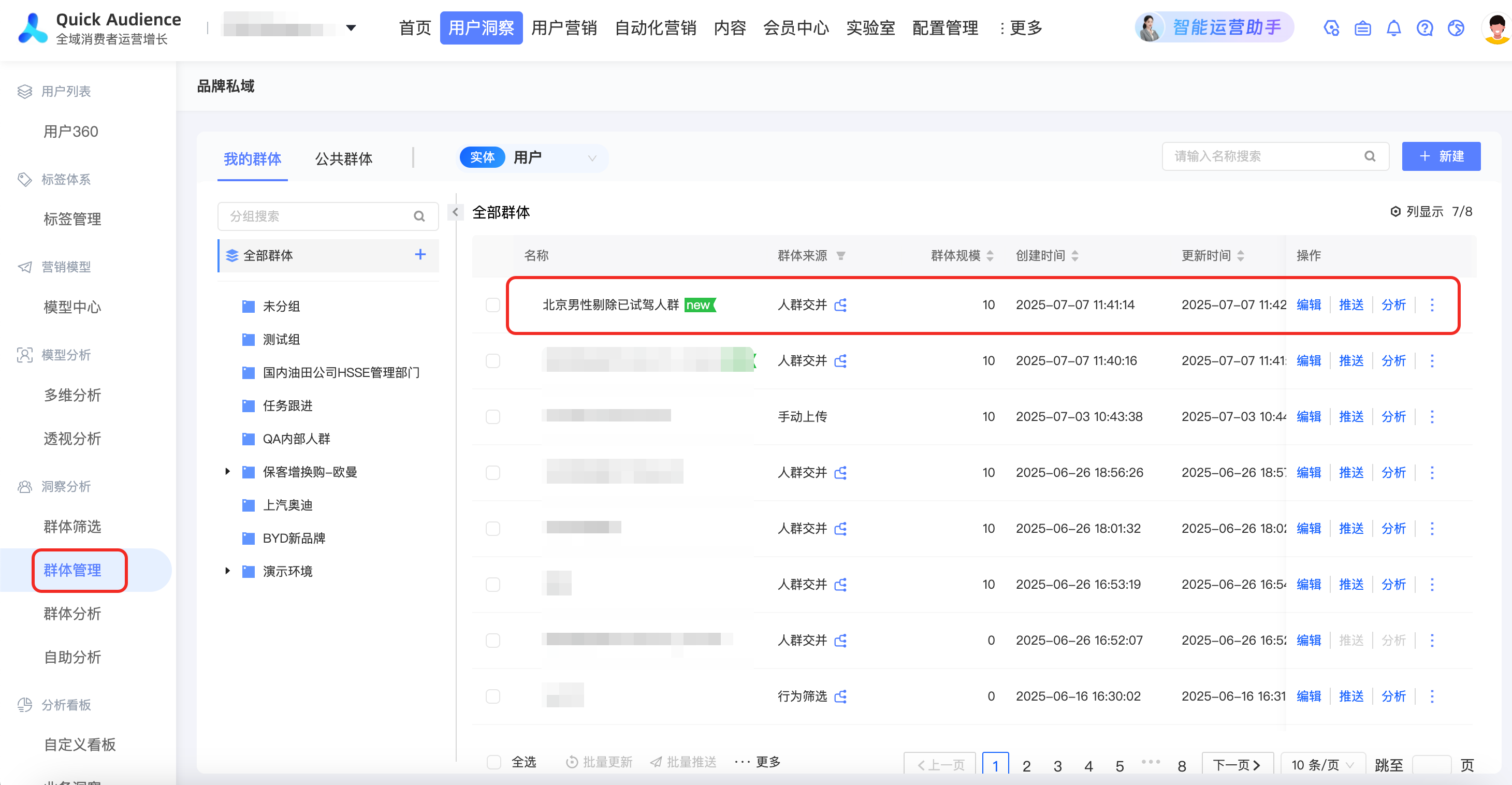
Task: Check the row created 2025-06-26 16:52:07
Action: (492, 640)
